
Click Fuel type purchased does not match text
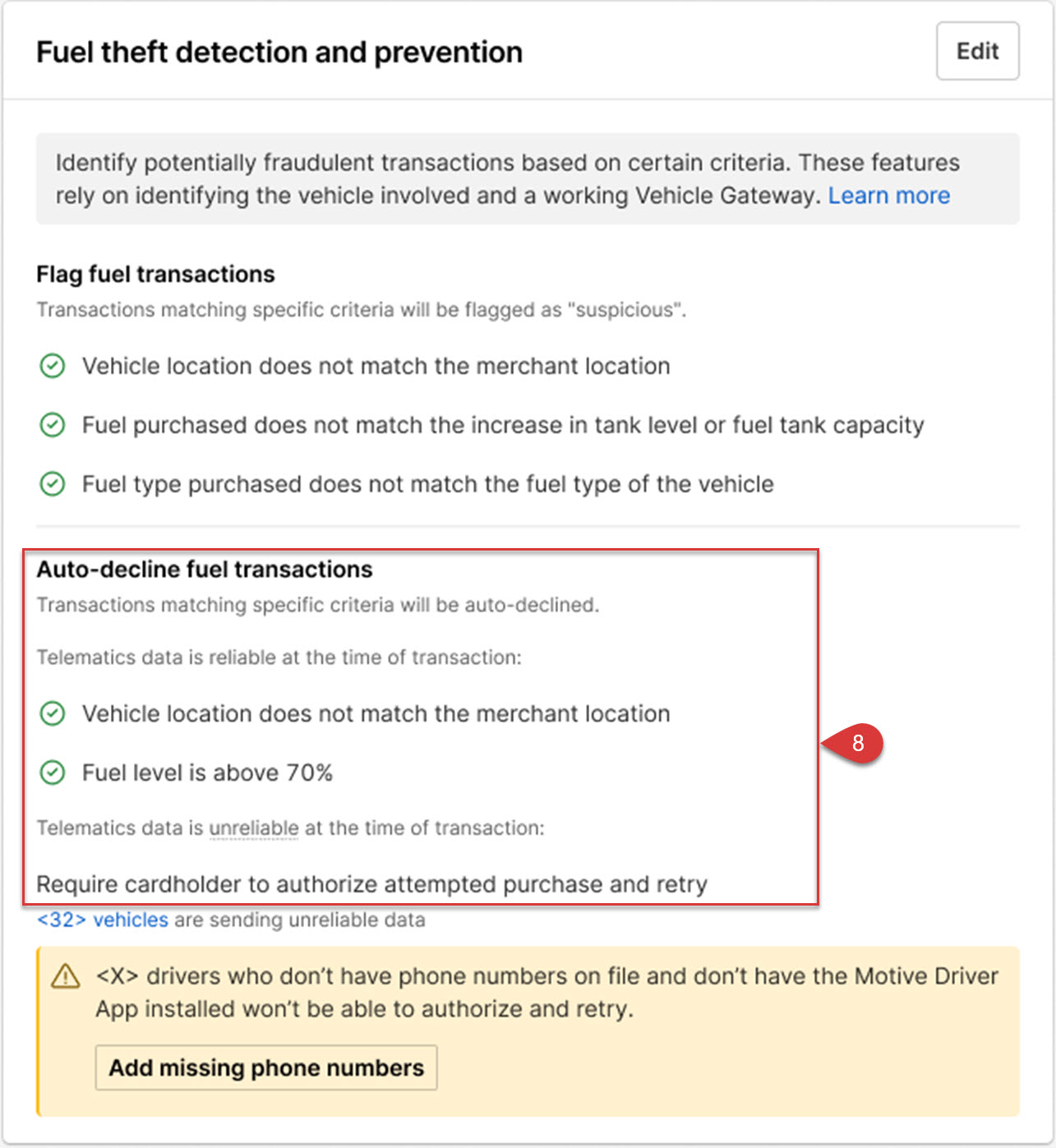coord(427,484)
